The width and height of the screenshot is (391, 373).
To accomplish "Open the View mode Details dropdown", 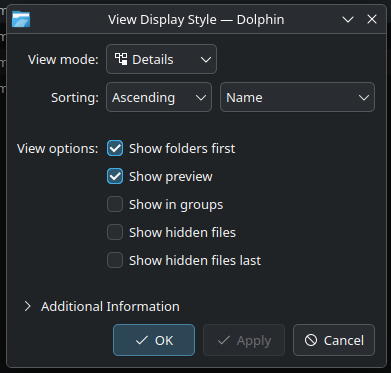I will (x=161, y=59).
